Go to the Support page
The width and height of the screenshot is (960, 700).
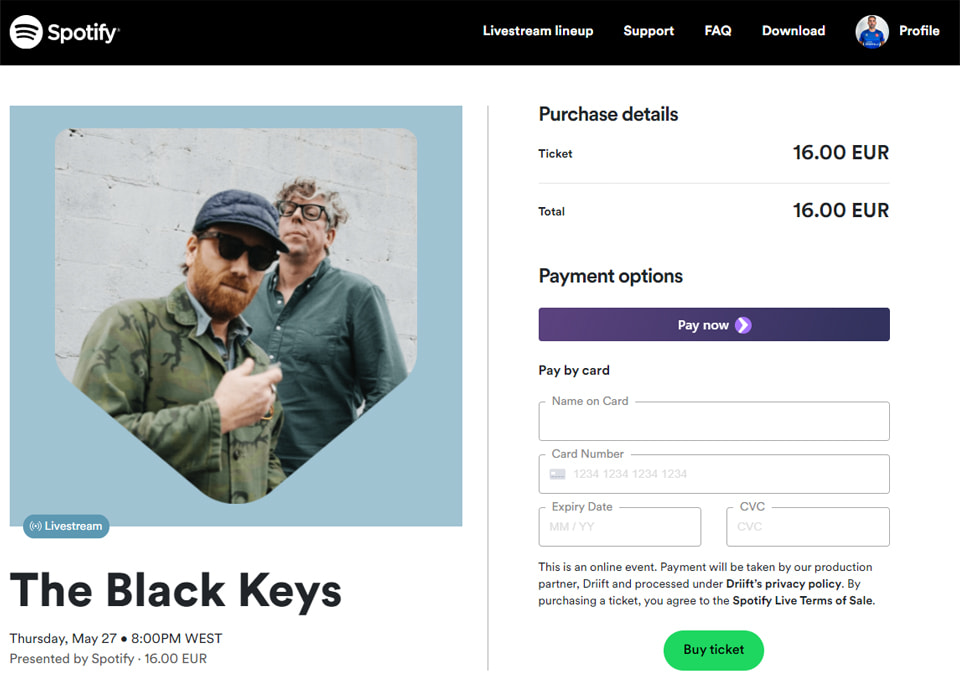click(x=648, y=31)
